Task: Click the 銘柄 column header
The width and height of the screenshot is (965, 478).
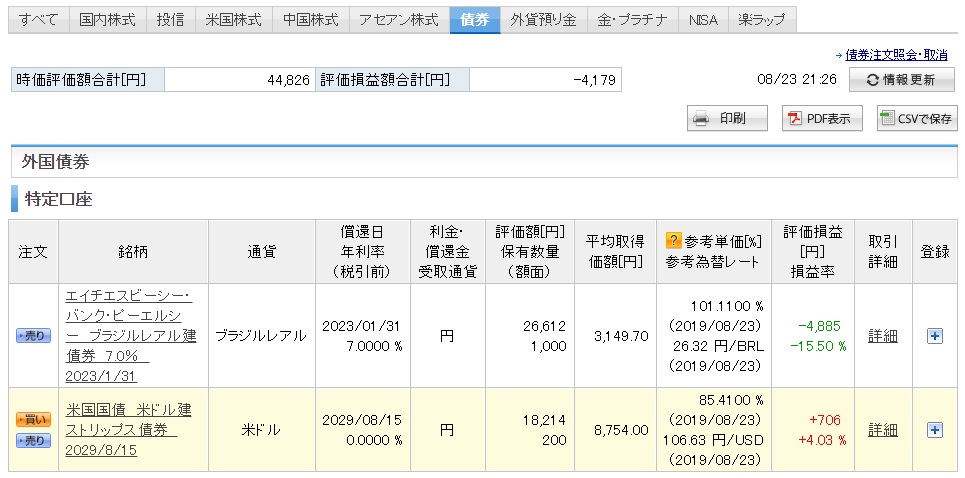Action: tap(133, 251)
